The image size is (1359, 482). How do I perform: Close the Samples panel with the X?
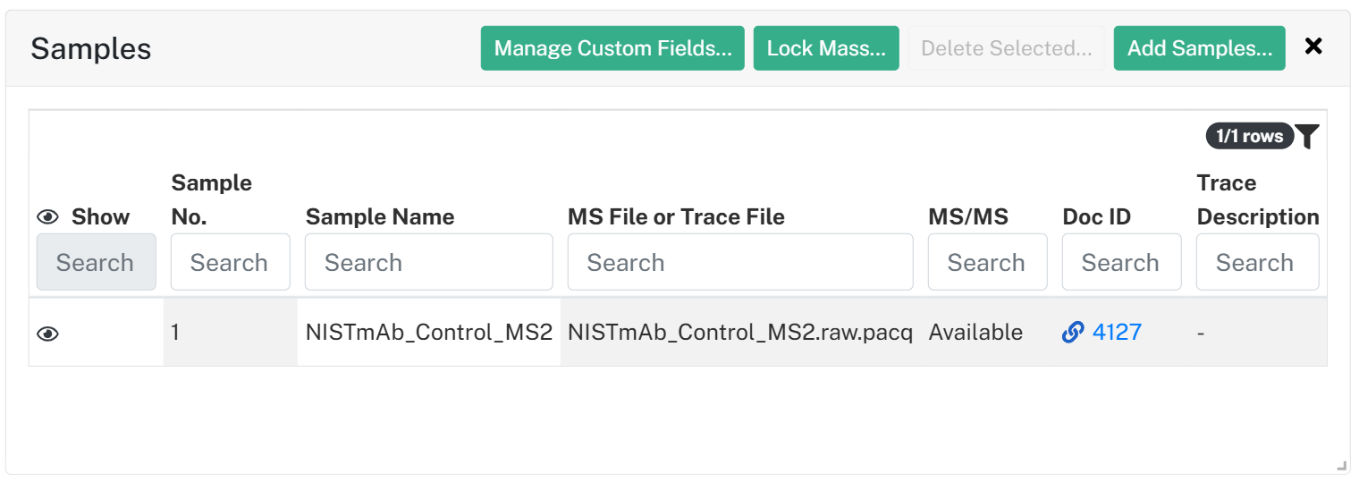click(1314, 46)
